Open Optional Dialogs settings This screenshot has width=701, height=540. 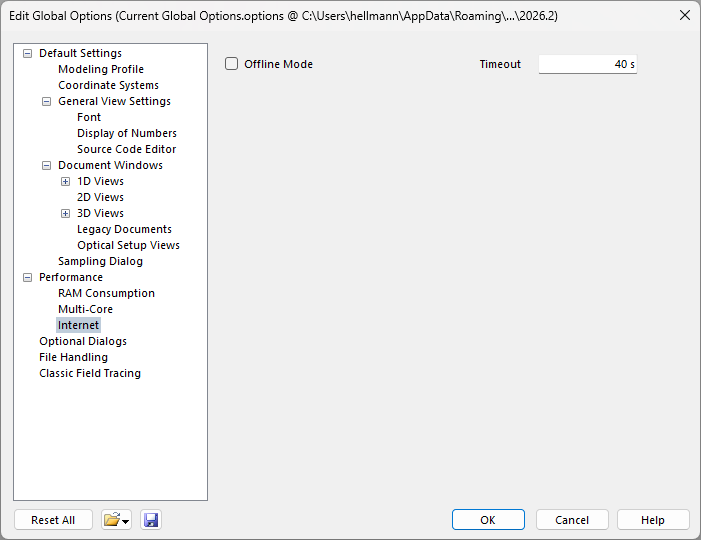[83, 341]
